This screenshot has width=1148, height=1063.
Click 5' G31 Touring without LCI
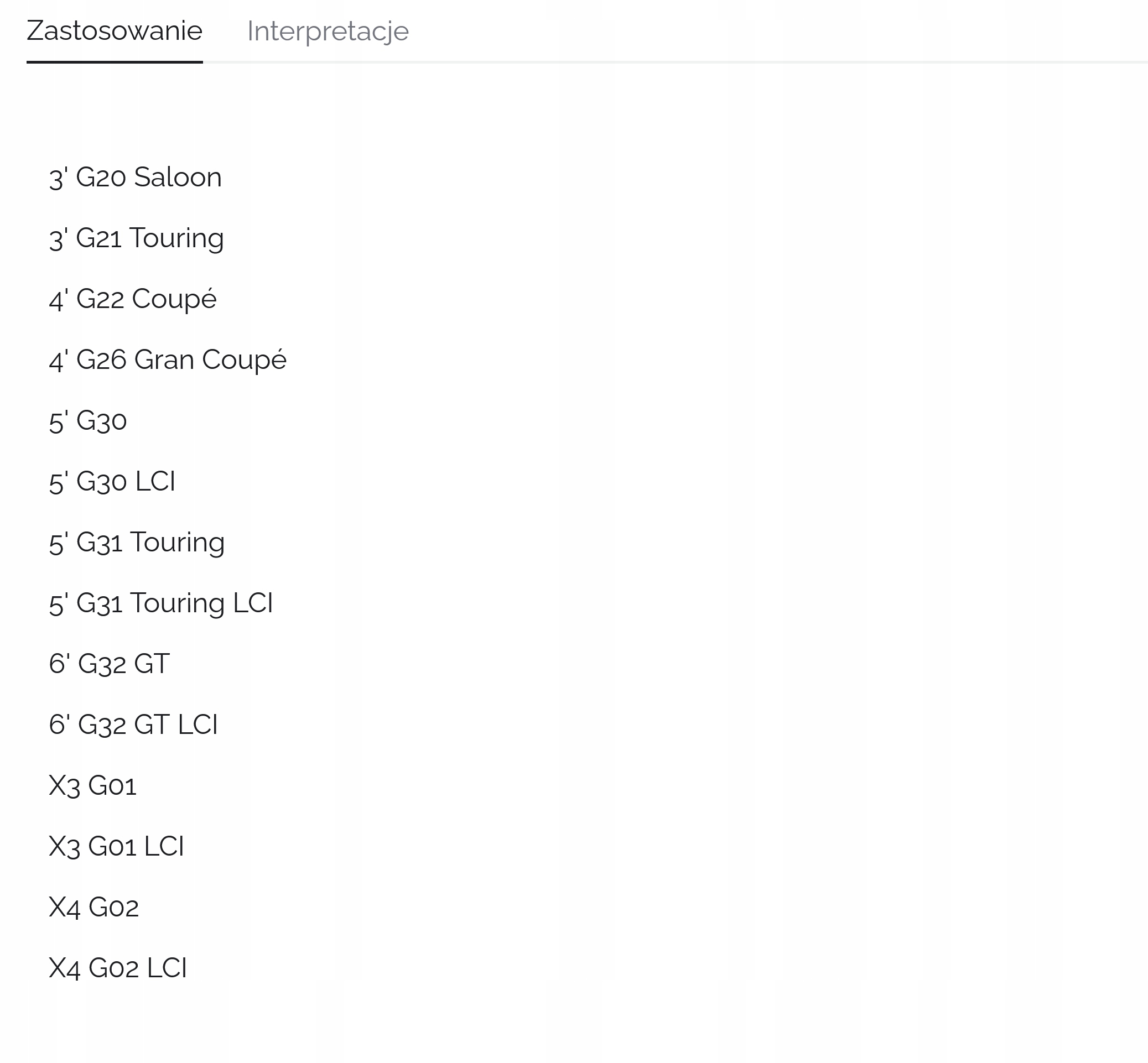click(137, 543)
